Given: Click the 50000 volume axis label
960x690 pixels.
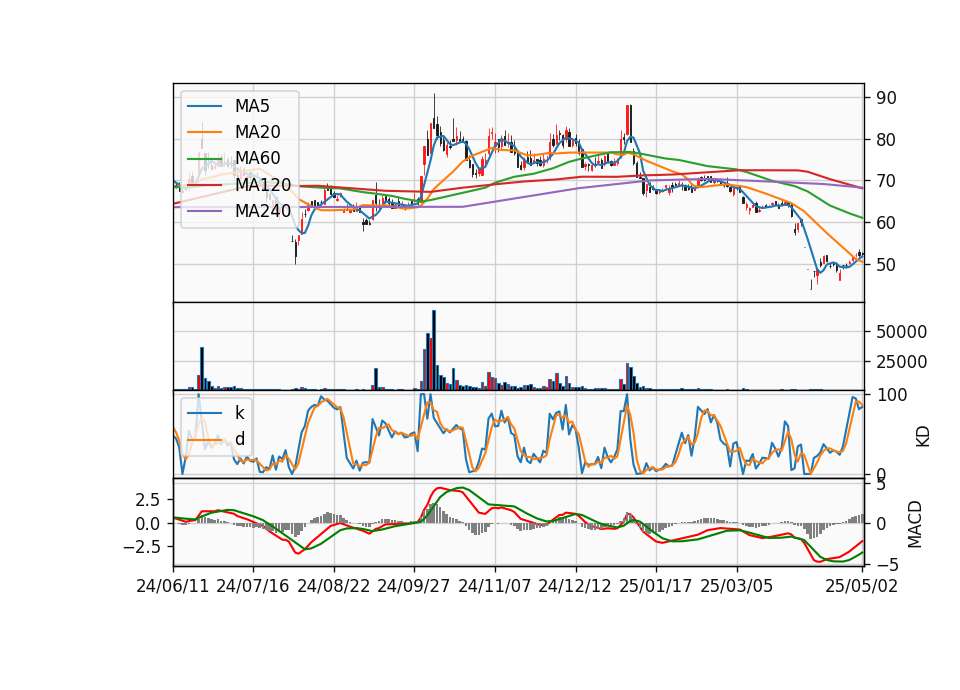Looking at the screenshot, I should point(901,332).
